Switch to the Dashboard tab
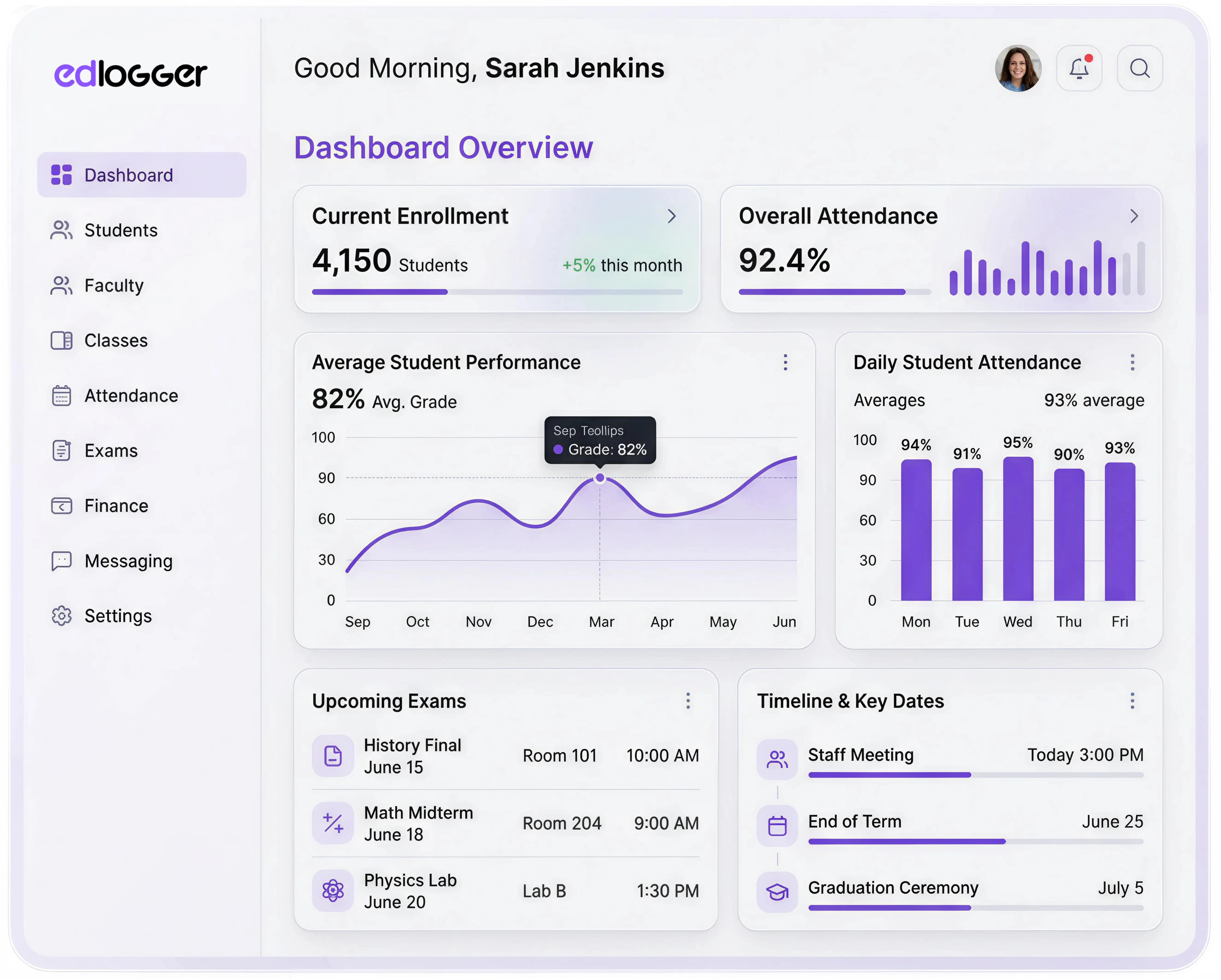 point(129,175)
